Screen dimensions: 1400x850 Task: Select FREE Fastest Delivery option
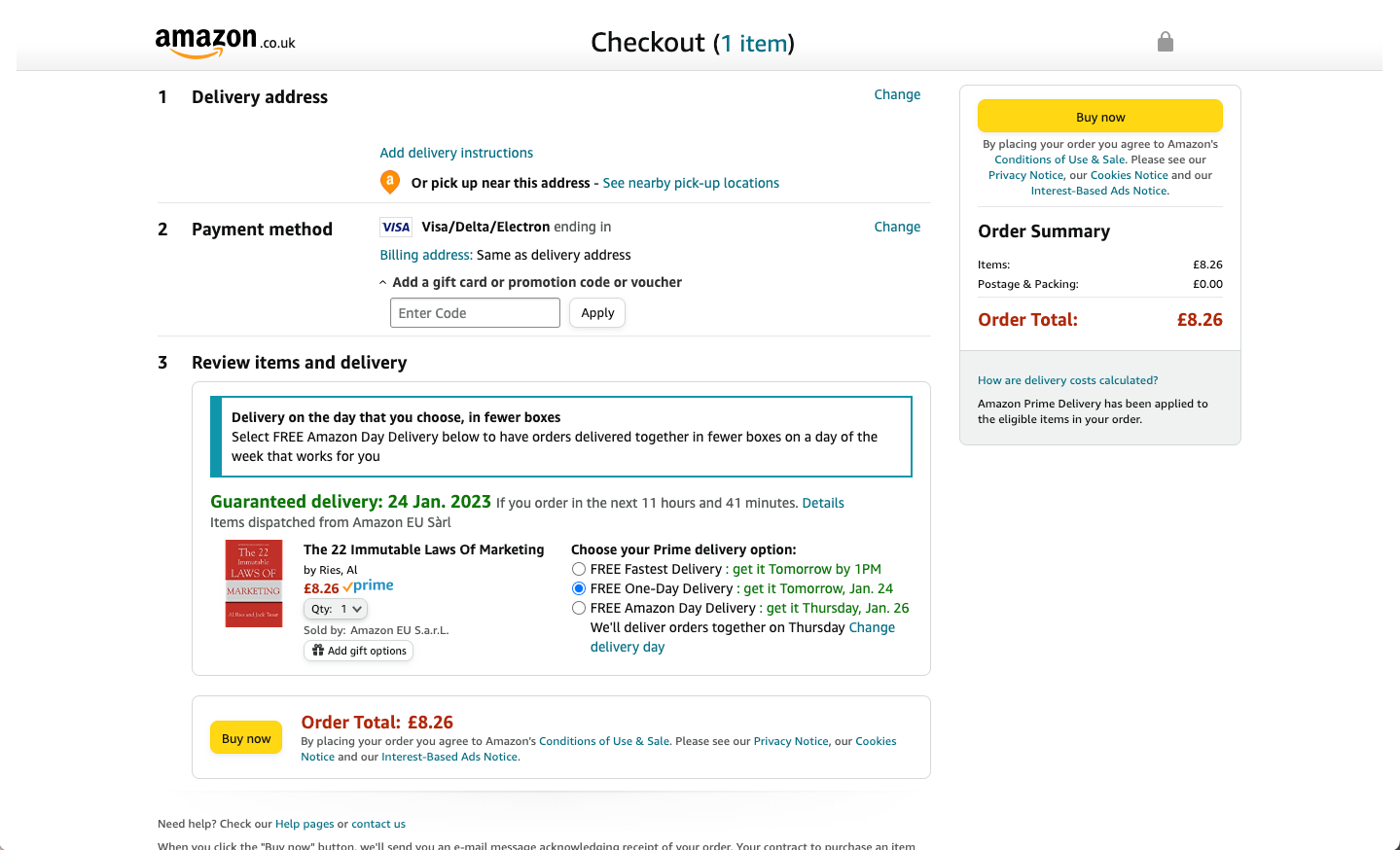tap(579, 569)
